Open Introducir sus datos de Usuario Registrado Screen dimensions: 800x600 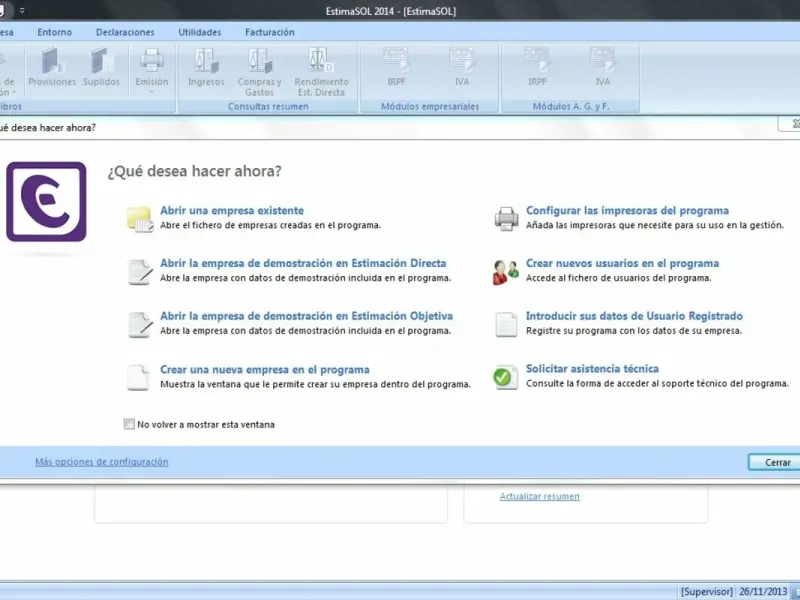(634, 316)
